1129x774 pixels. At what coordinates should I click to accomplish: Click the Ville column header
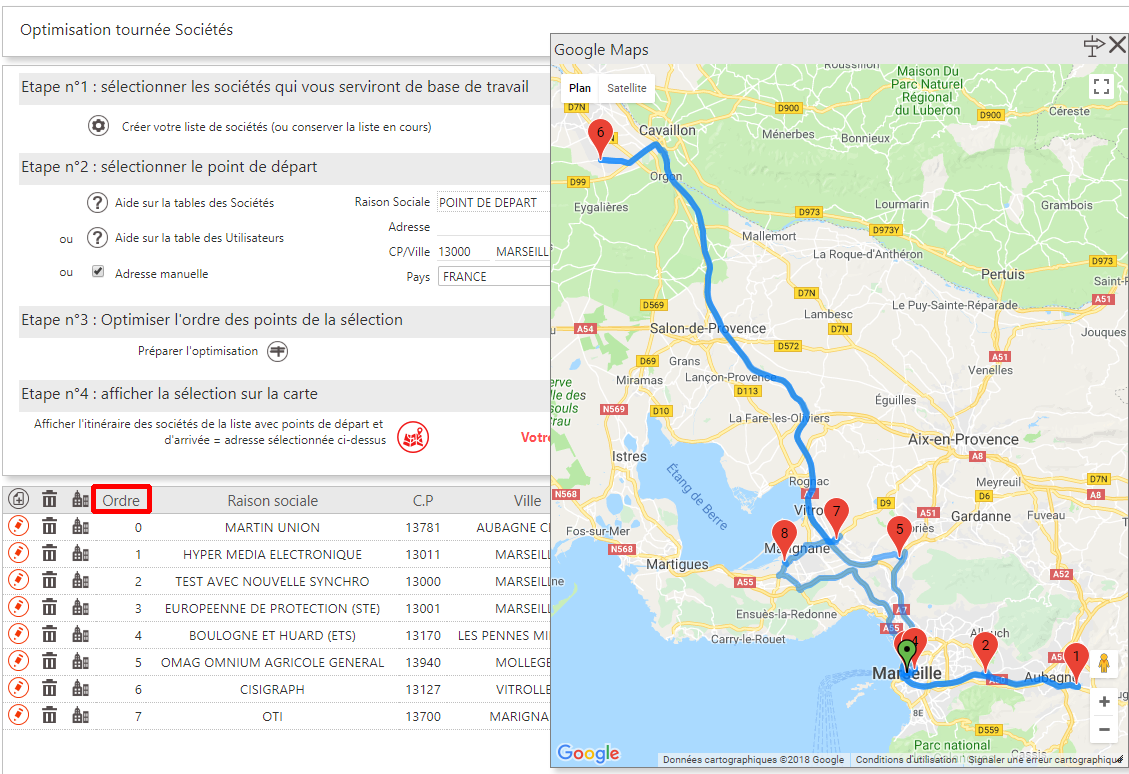(527, 500)
